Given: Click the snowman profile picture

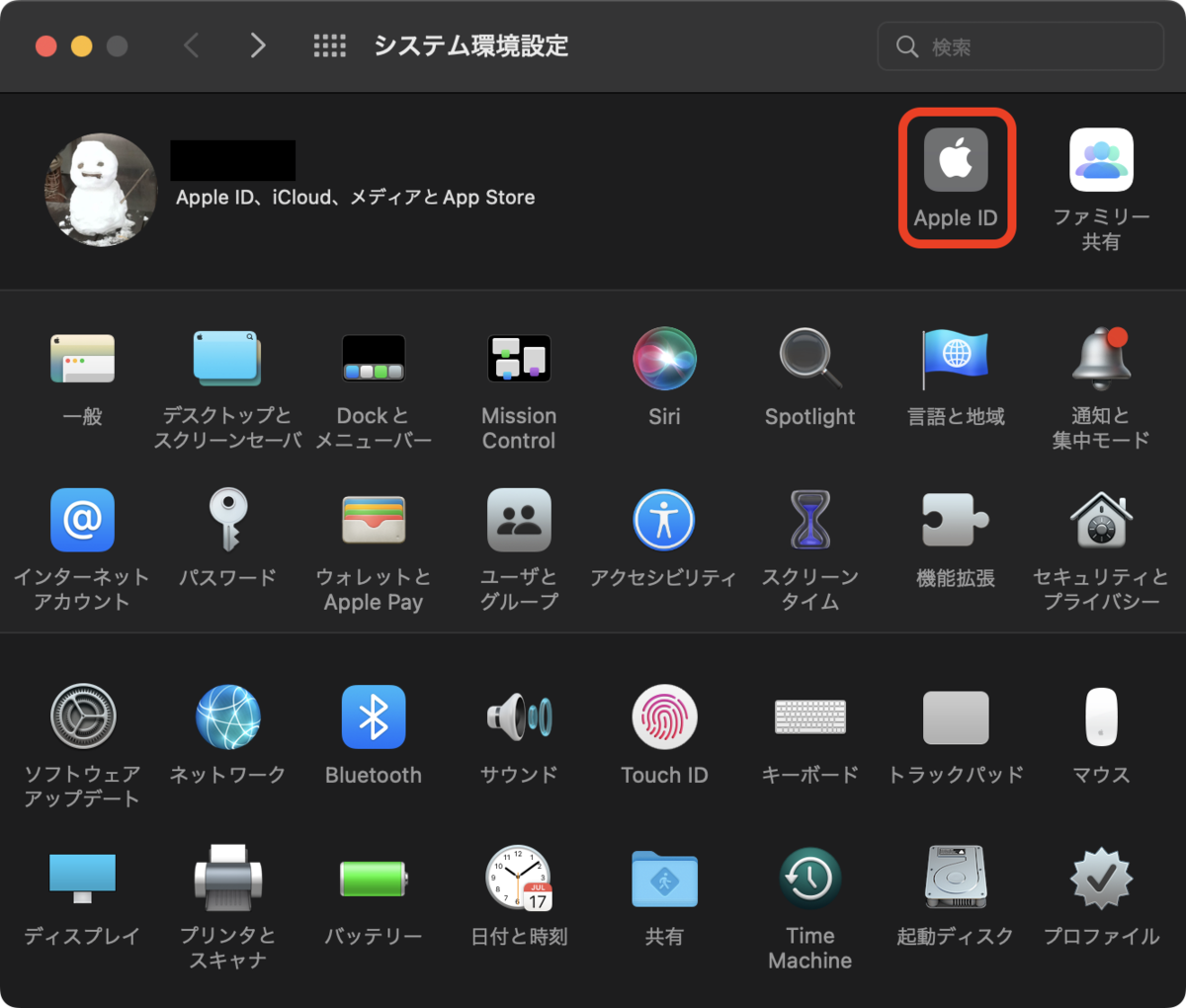Looking at the screenshot, I should (x=101, y=190).
